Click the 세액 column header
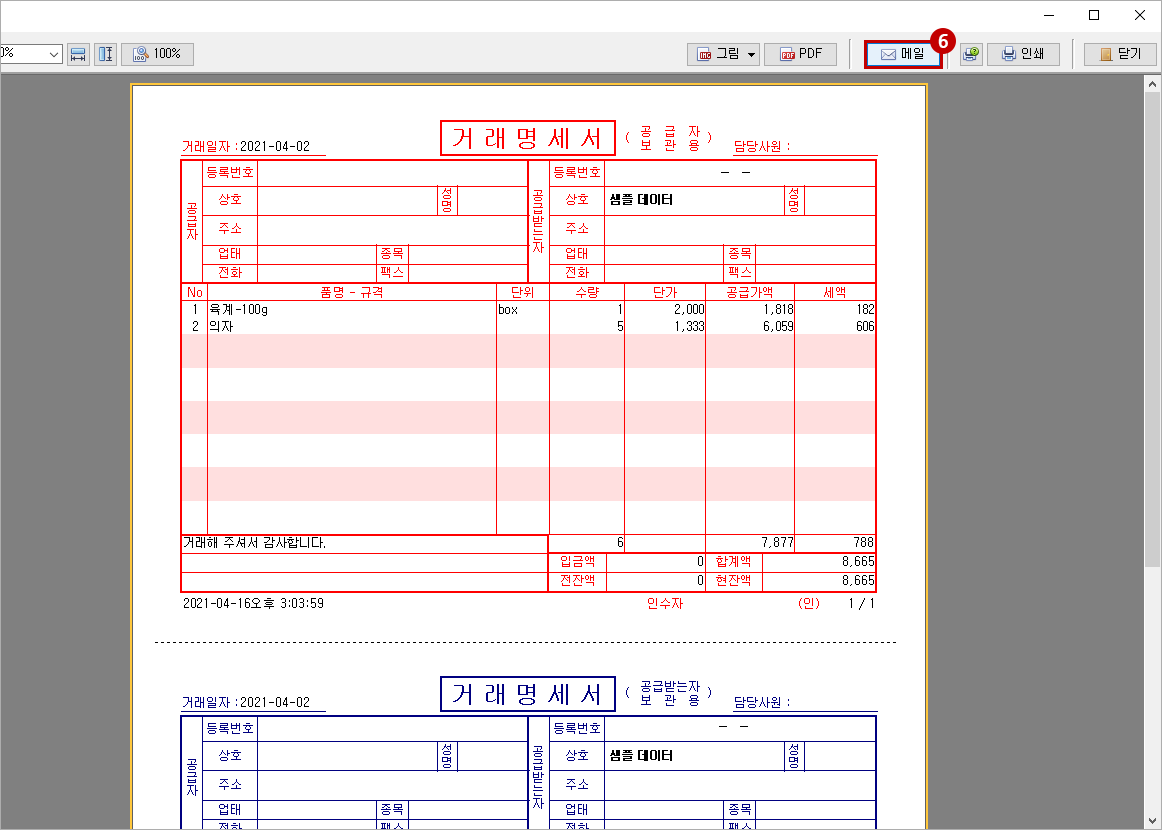This screenshot has width=1162, height=830. click(x=834, y=292)
